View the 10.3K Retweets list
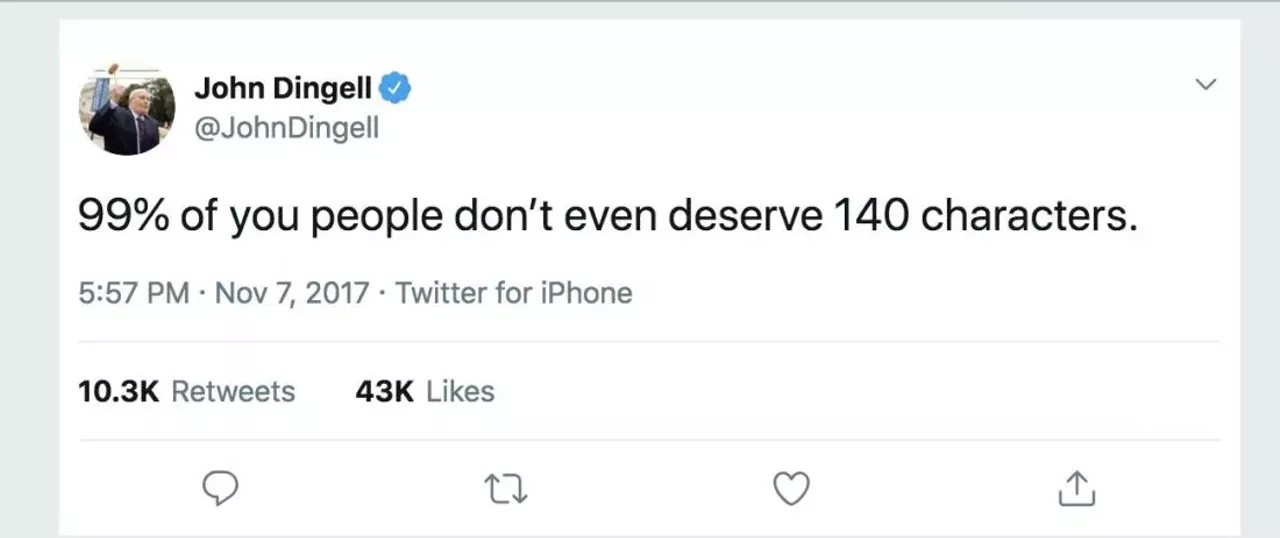1280x538 pixels. (x=186, y=391)
